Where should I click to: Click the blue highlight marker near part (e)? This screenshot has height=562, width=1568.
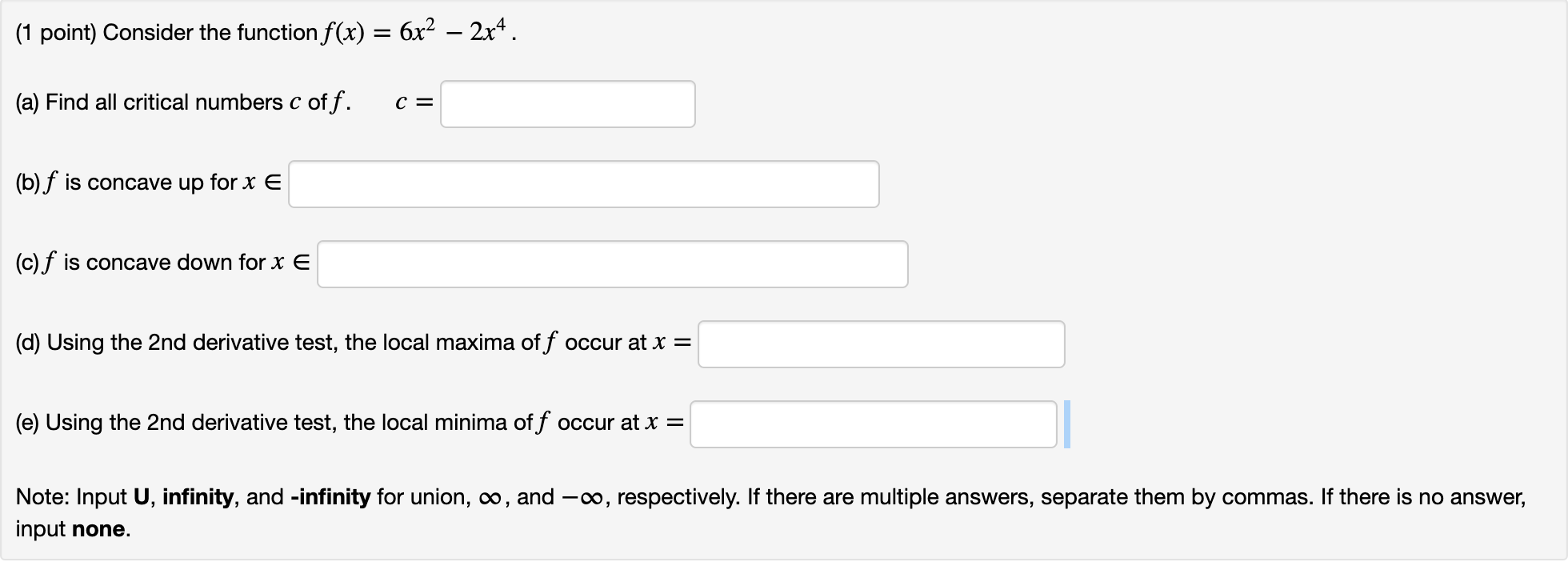(1067, 424)
